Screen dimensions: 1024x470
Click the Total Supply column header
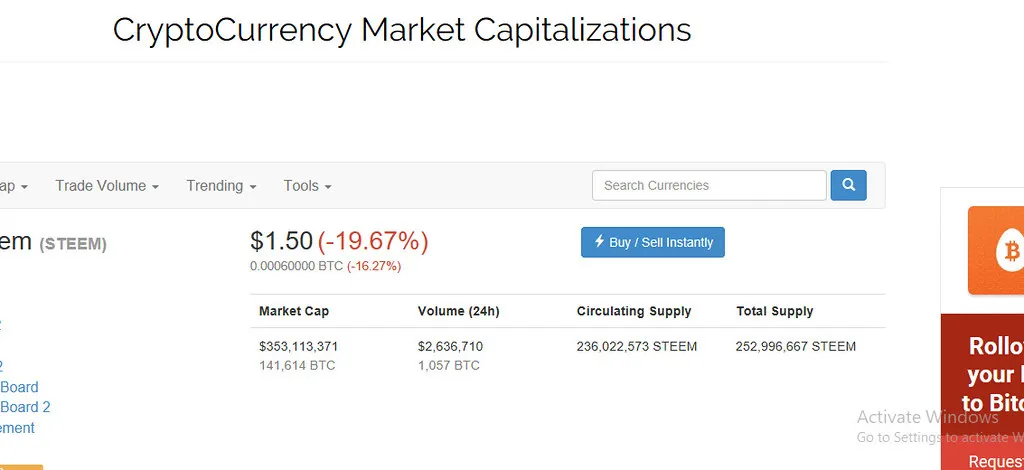tap(775, 311)
